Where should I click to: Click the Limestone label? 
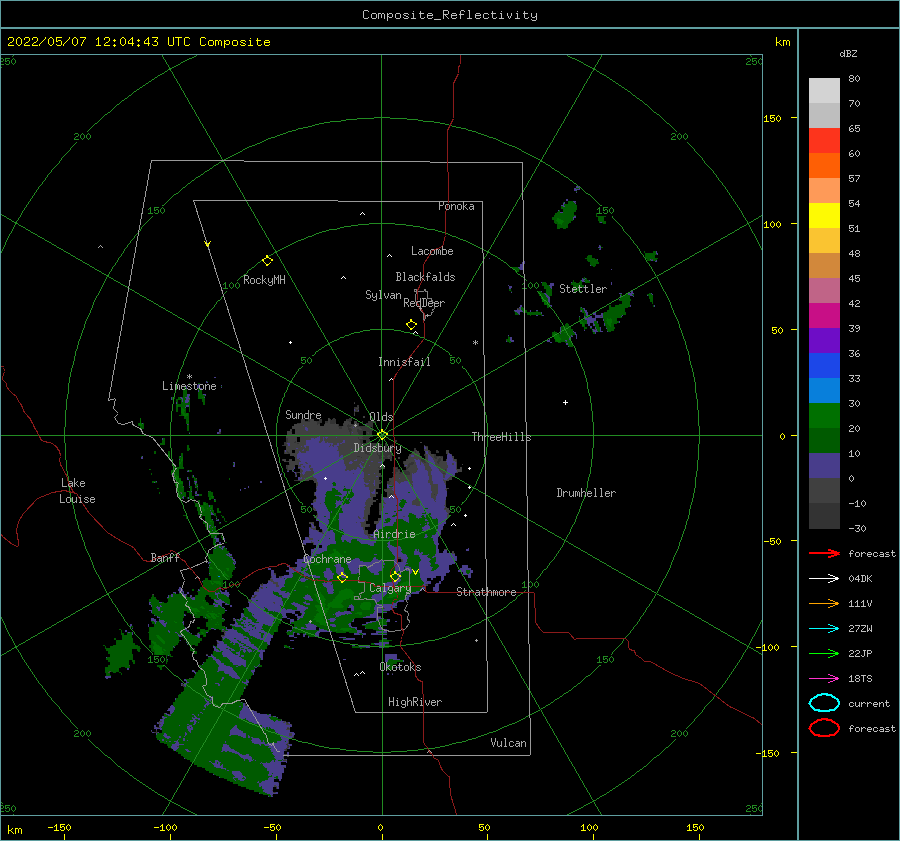tap(189, 386)
